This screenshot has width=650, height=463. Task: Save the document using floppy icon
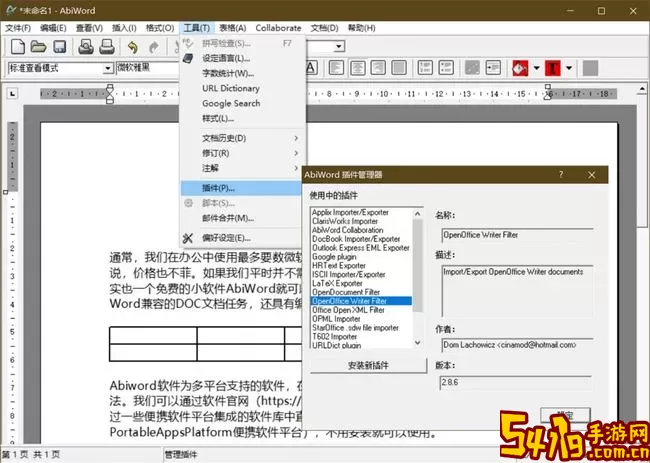point(60,46)
